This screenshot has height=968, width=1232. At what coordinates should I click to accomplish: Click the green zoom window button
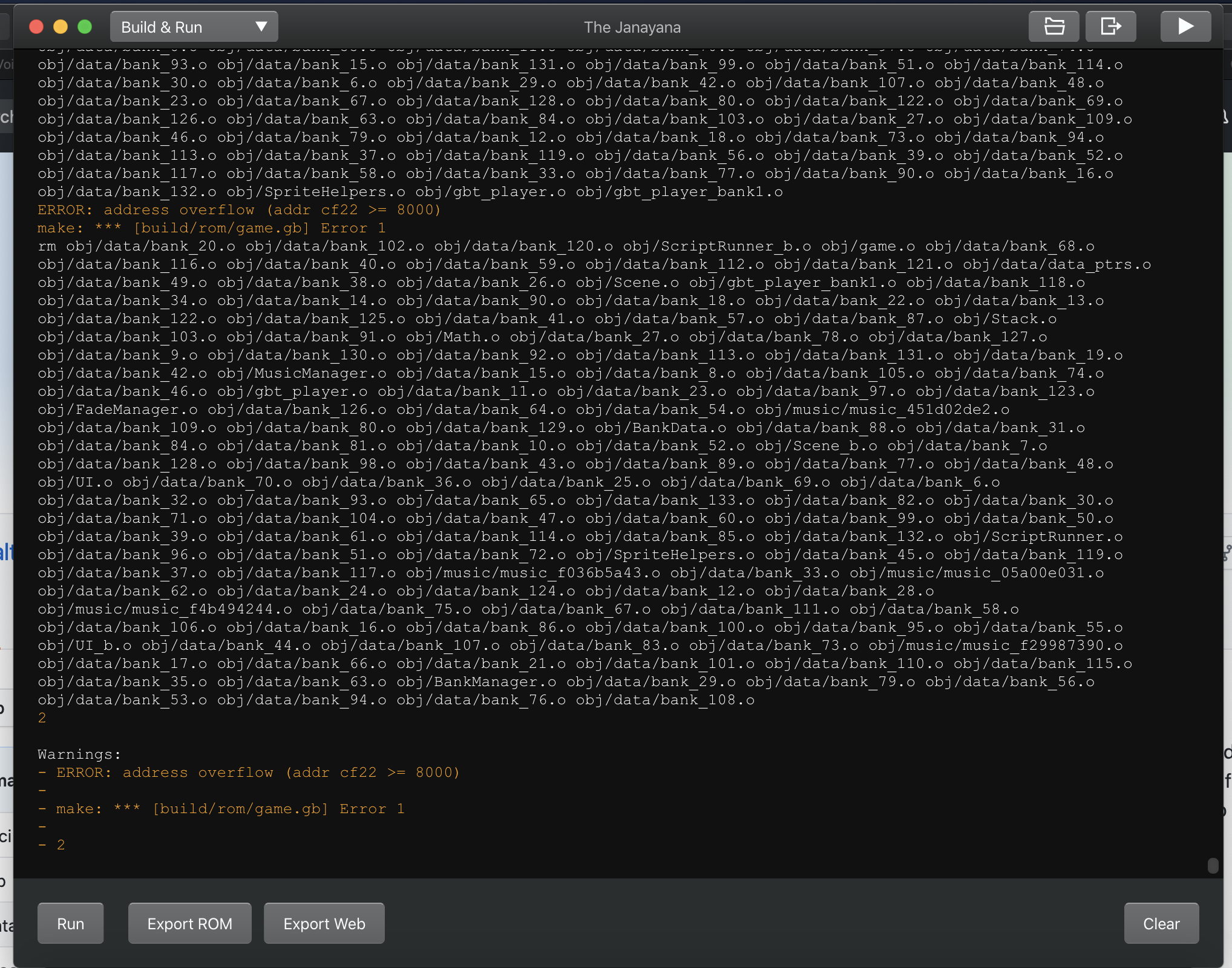click(x=85, y=27)
